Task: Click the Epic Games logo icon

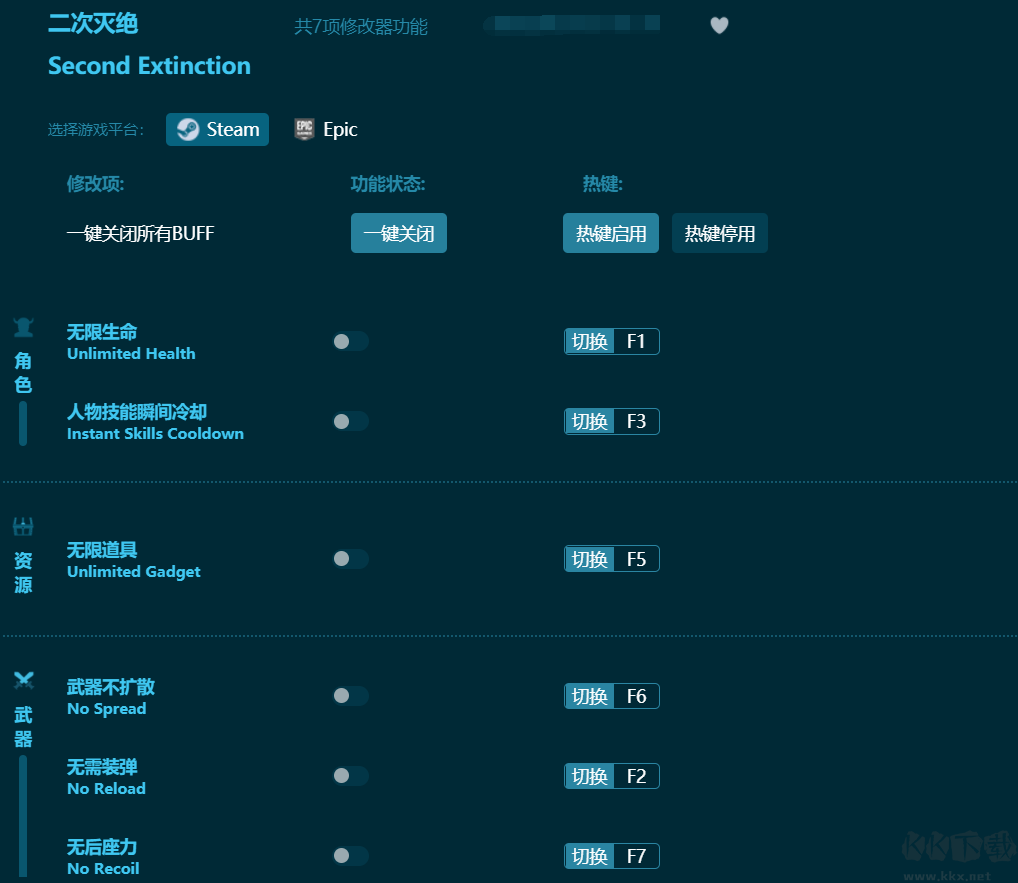Action: click(x=304, y=130)
